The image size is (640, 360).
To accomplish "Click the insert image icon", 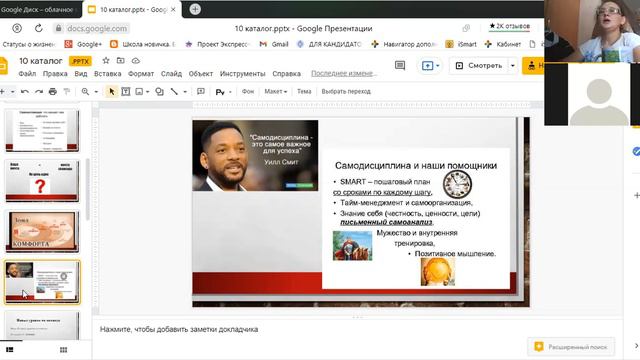I will click(139, 91).
